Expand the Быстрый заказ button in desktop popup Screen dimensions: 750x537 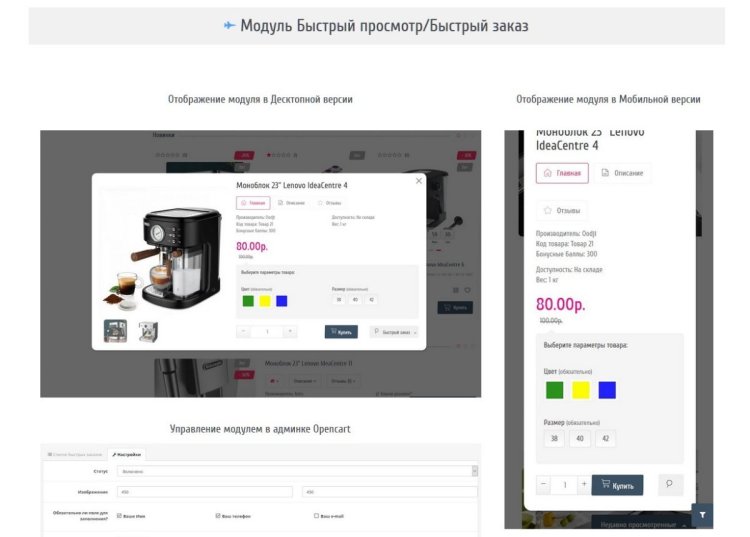(x=394, y=332)
